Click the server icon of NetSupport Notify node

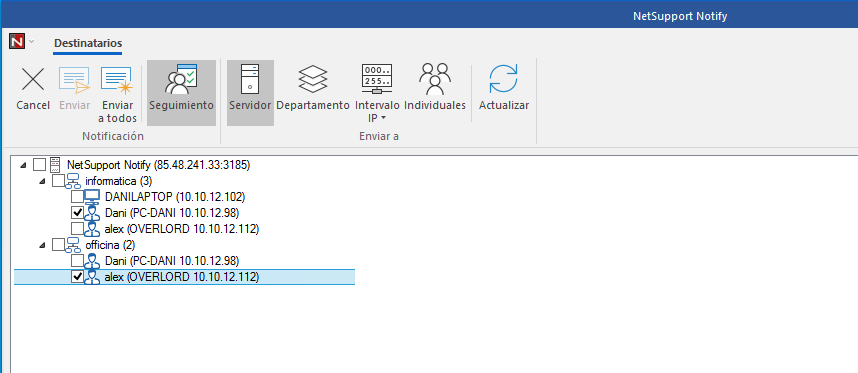tap(55, 165)
